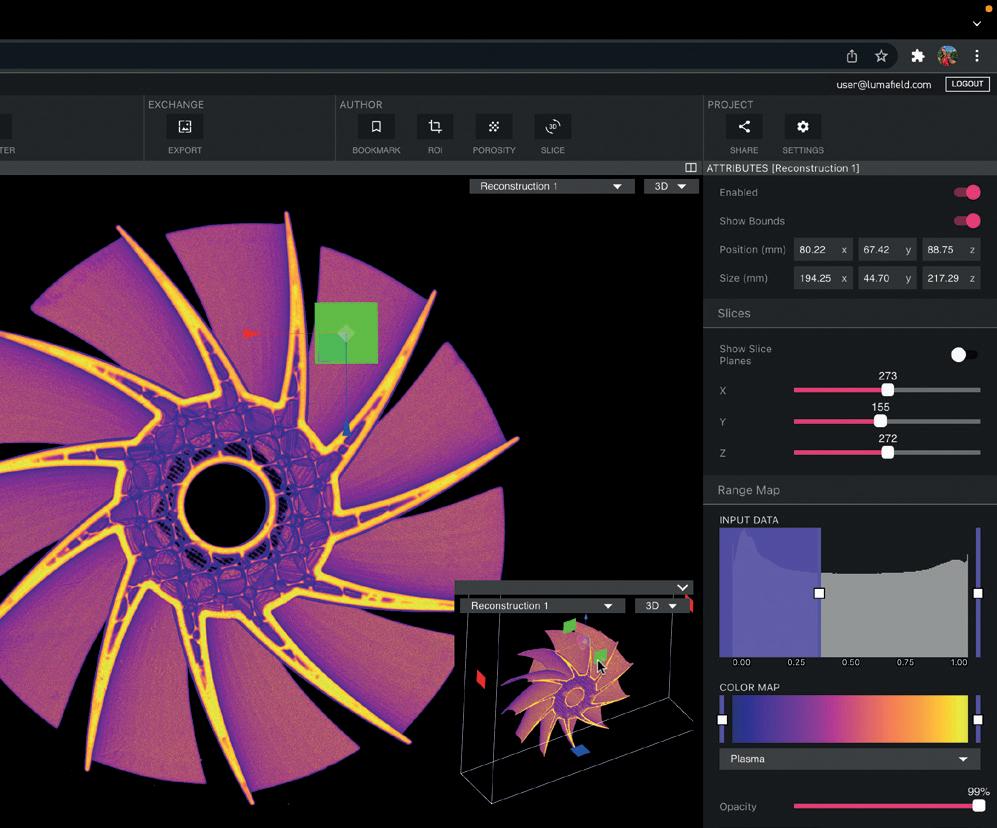The height and width of the screenshot is (828, 997).
Task: Click the EXCHANGE group label
Action: 176,104
